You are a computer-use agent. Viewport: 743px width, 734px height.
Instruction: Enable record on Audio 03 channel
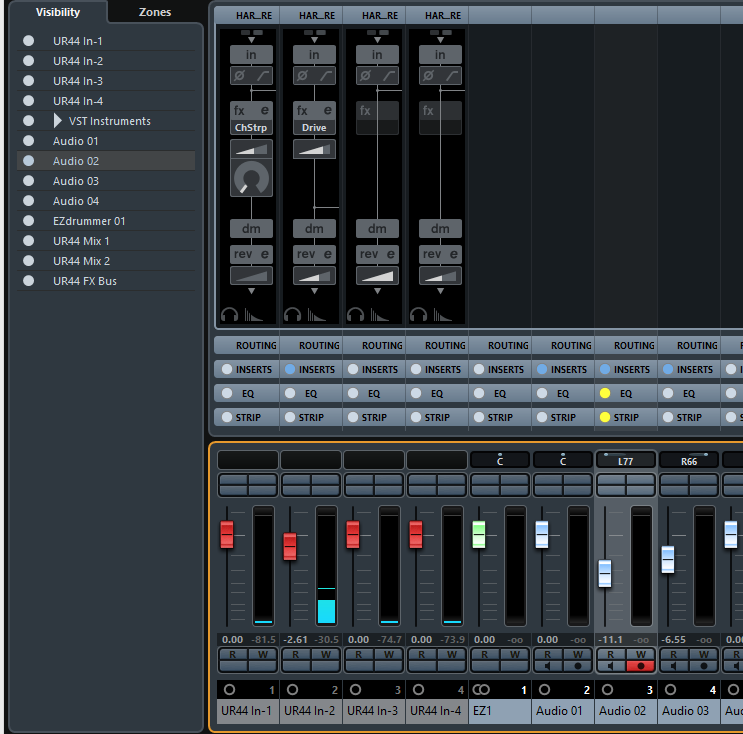[x=704, y=666]
